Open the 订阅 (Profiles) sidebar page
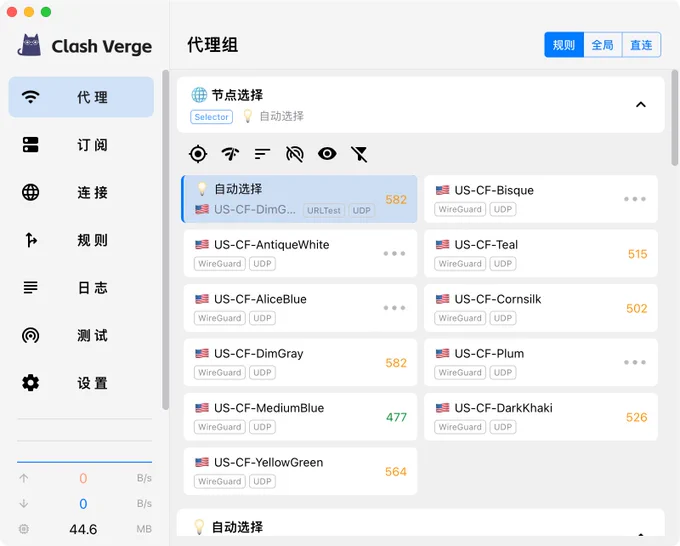This screenshot has height=546, width=680. pos(81,145)
